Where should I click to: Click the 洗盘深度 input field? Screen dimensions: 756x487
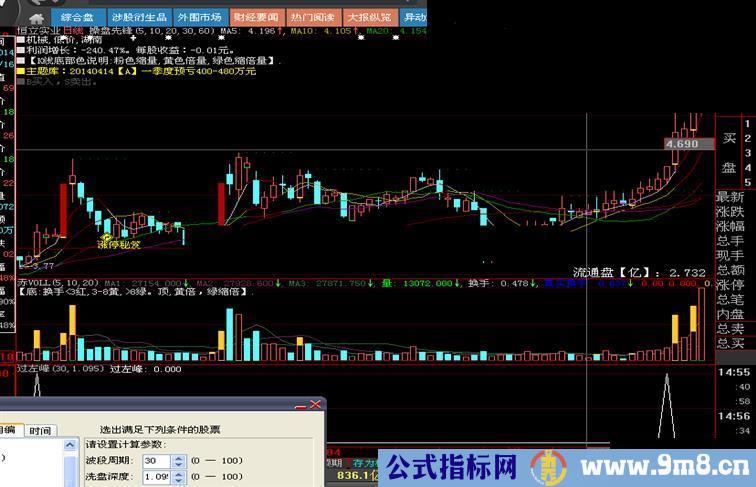(x=156, y=477)
